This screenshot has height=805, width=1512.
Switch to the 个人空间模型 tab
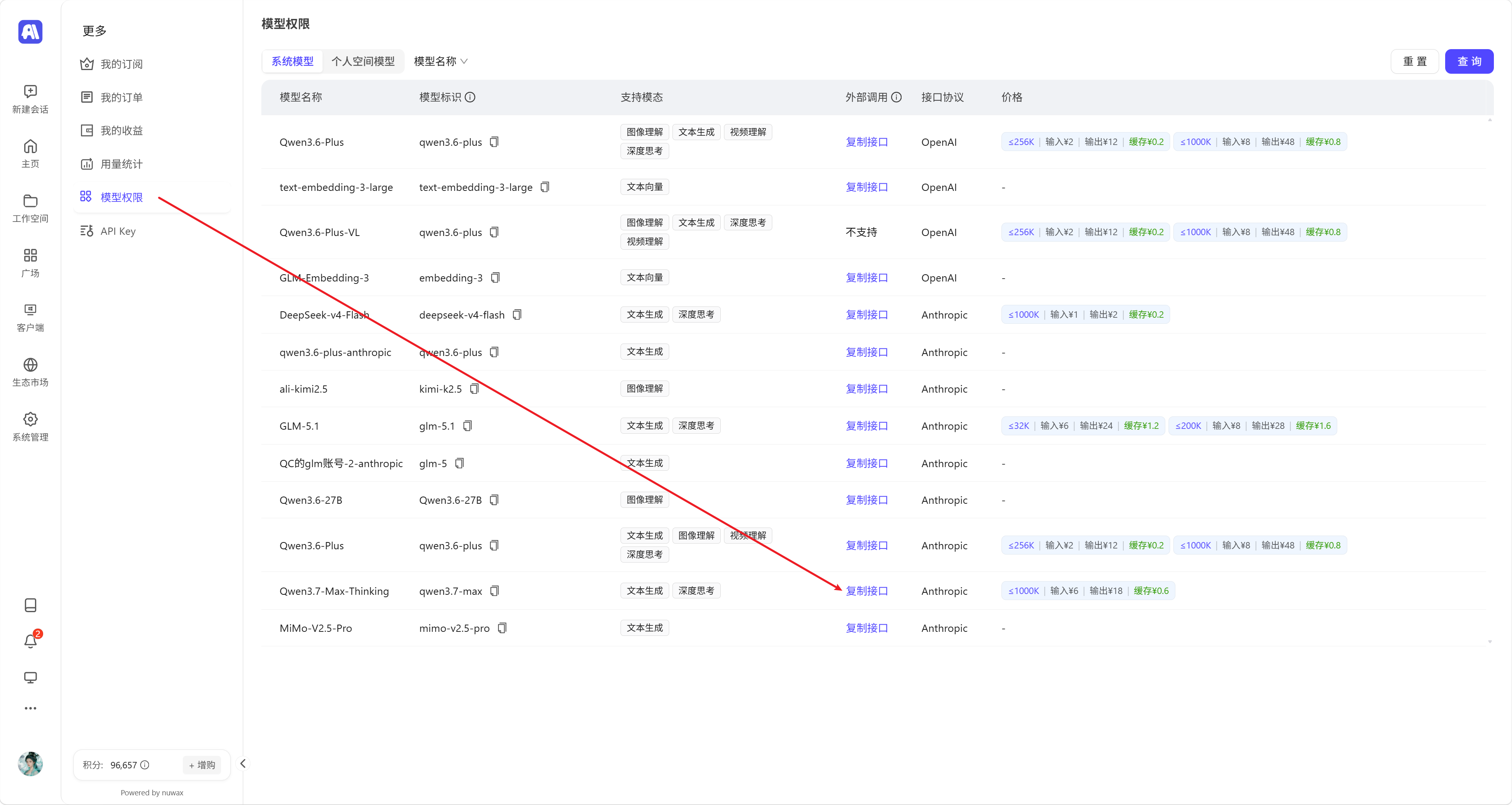363,61
